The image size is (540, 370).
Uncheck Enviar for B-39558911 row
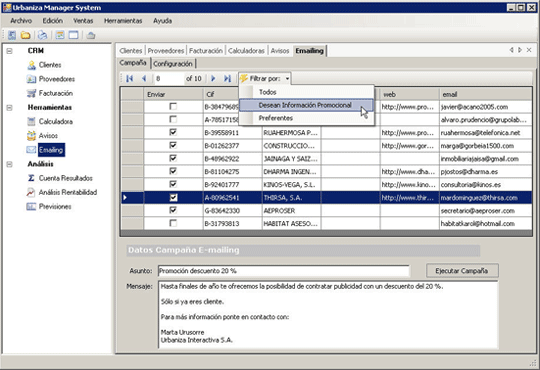(173, 132)
